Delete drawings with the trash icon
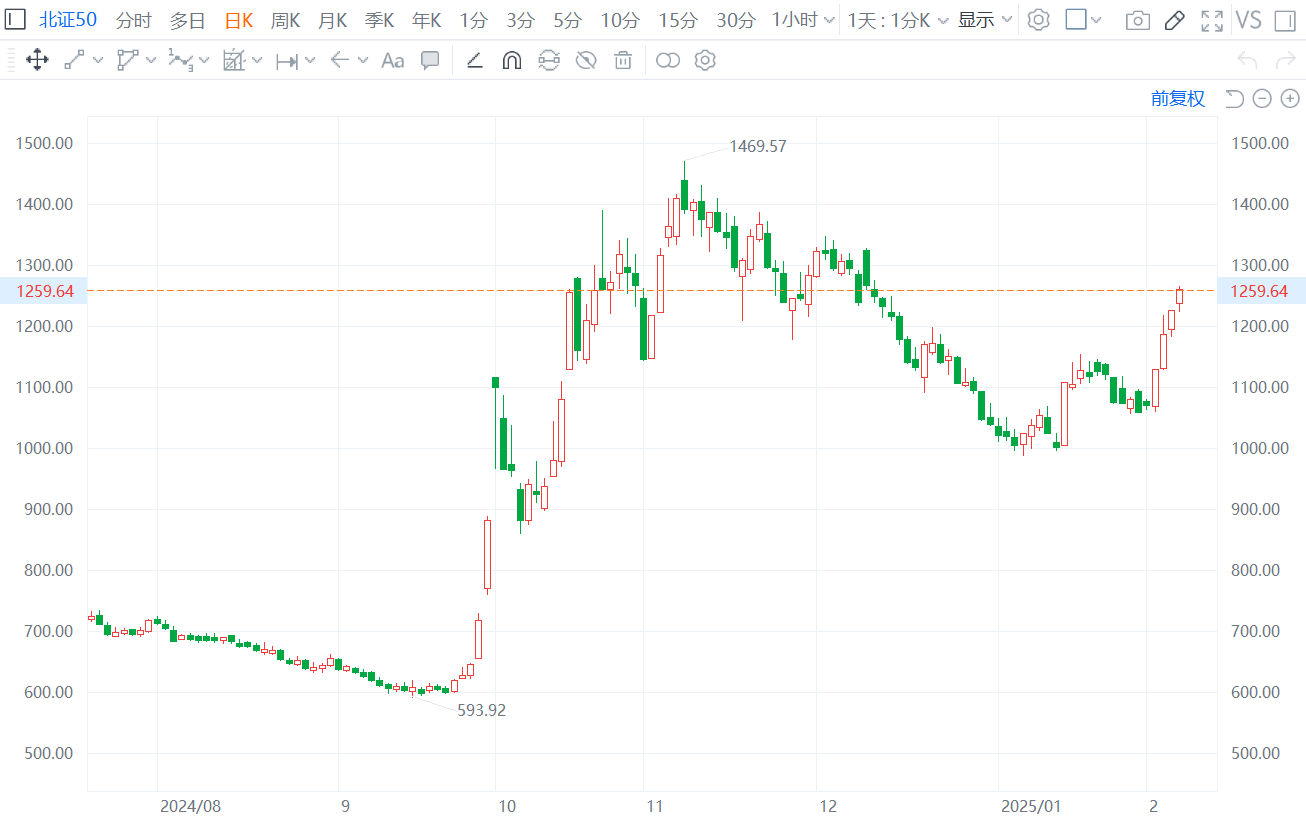This screenshot has width=1306, height=829. coord(623,61)
